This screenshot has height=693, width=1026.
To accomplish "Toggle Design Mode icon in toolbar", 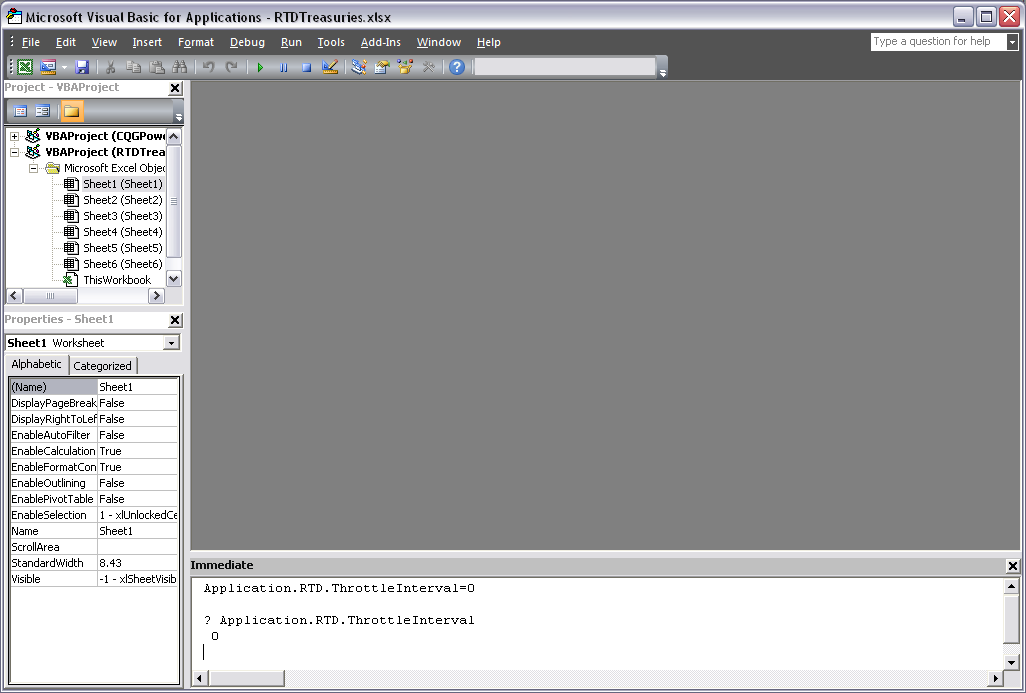I will [330, 67].
